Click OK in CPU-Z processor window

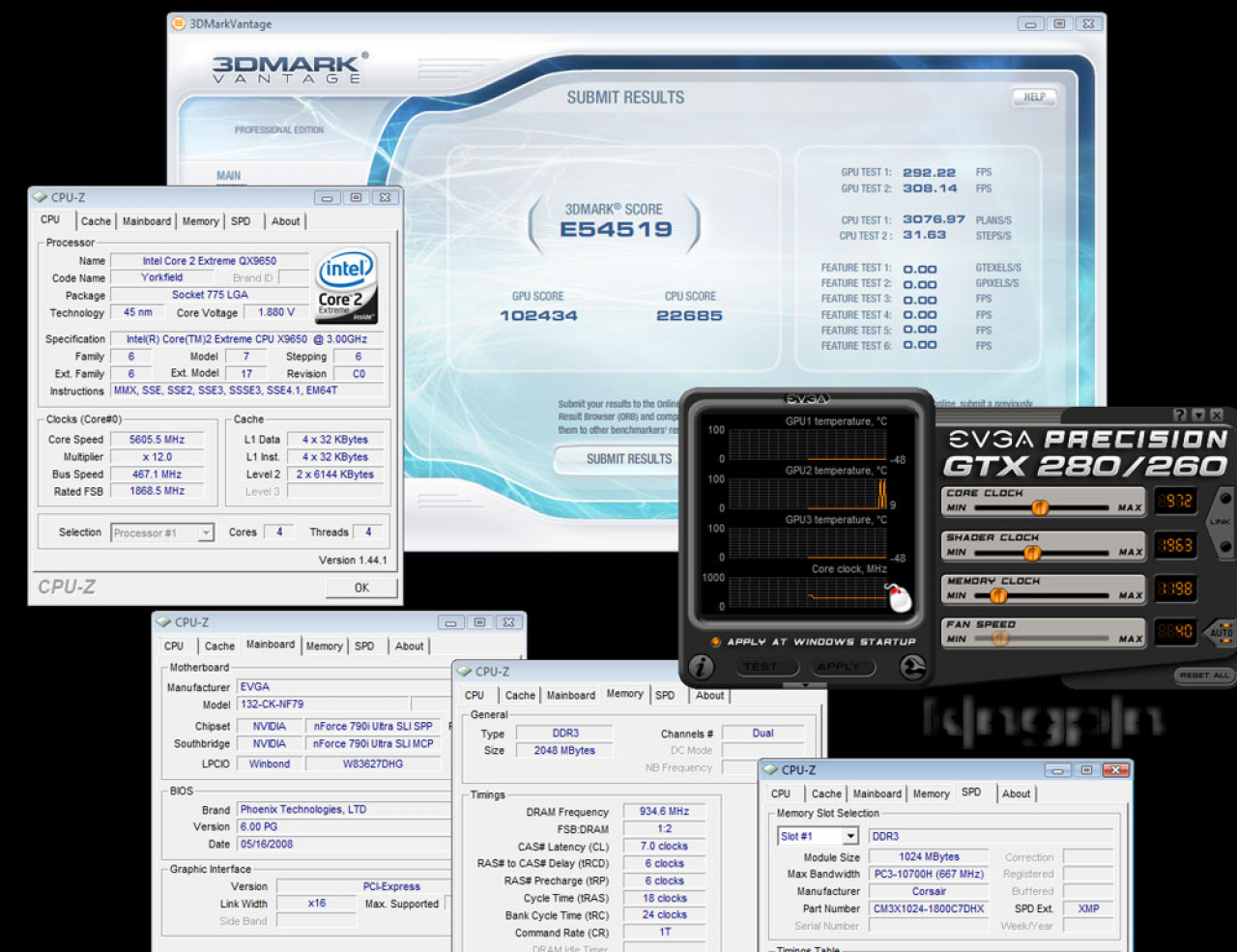361,588
